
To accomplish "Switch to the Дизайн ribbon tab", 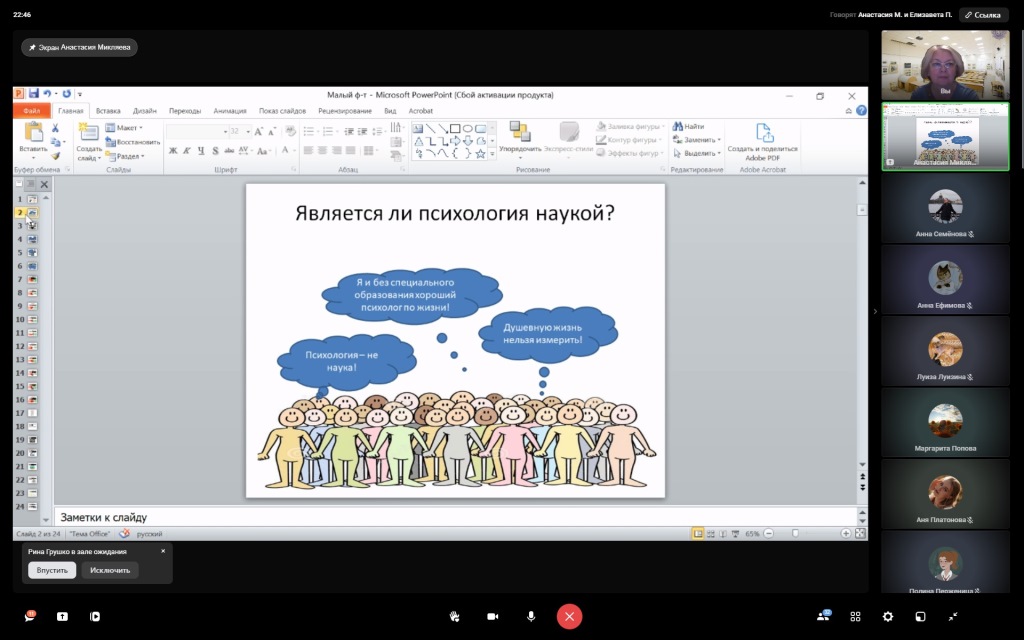I will (144, 110).
